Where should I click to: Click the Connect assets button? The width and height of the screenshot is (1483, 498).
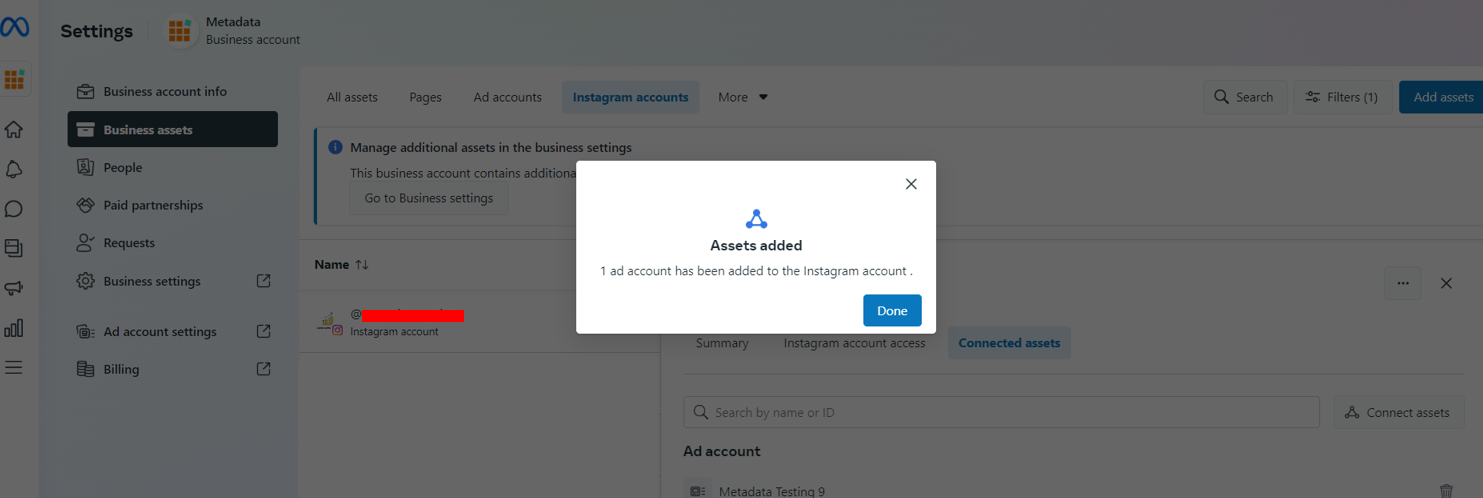click(1398, 412)
